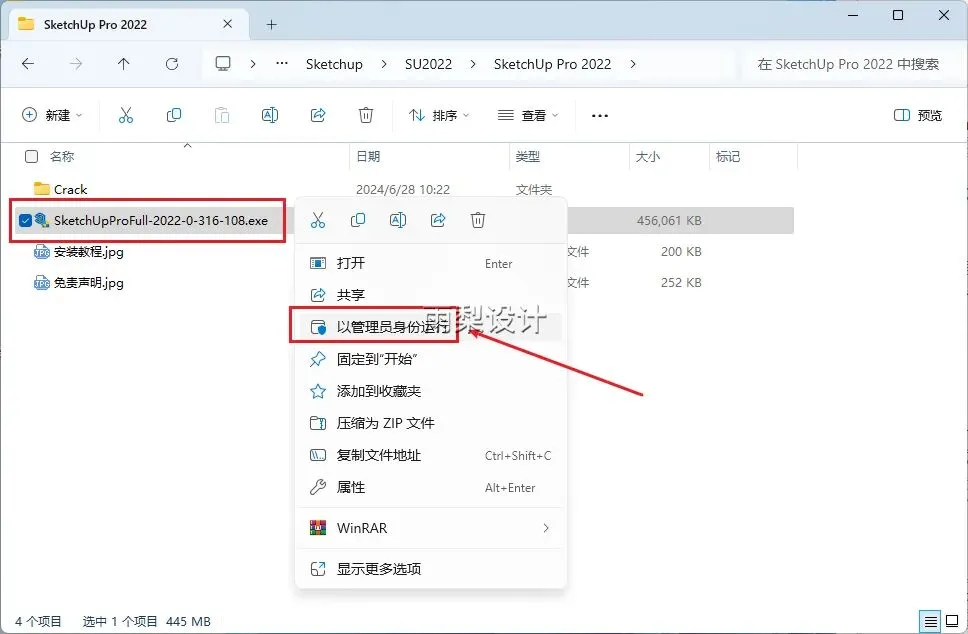
Task: Click the 安装教程.jpg file icon
Action: [41, 251]
